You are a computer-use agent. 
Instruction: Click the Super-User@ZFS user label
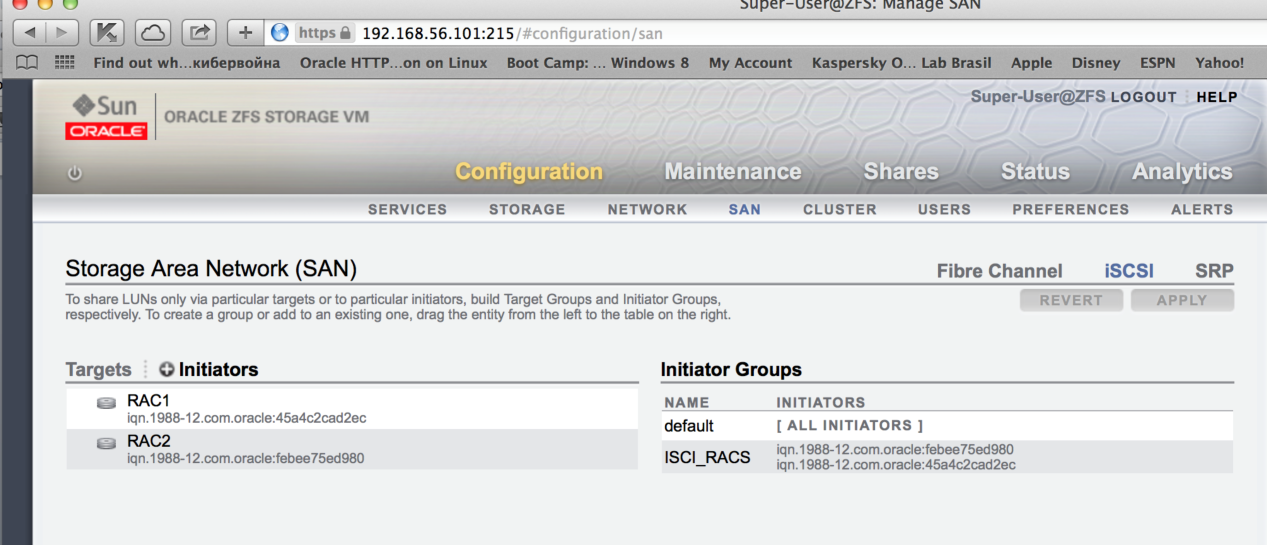pyautogui.click(x=1038, y=97)
